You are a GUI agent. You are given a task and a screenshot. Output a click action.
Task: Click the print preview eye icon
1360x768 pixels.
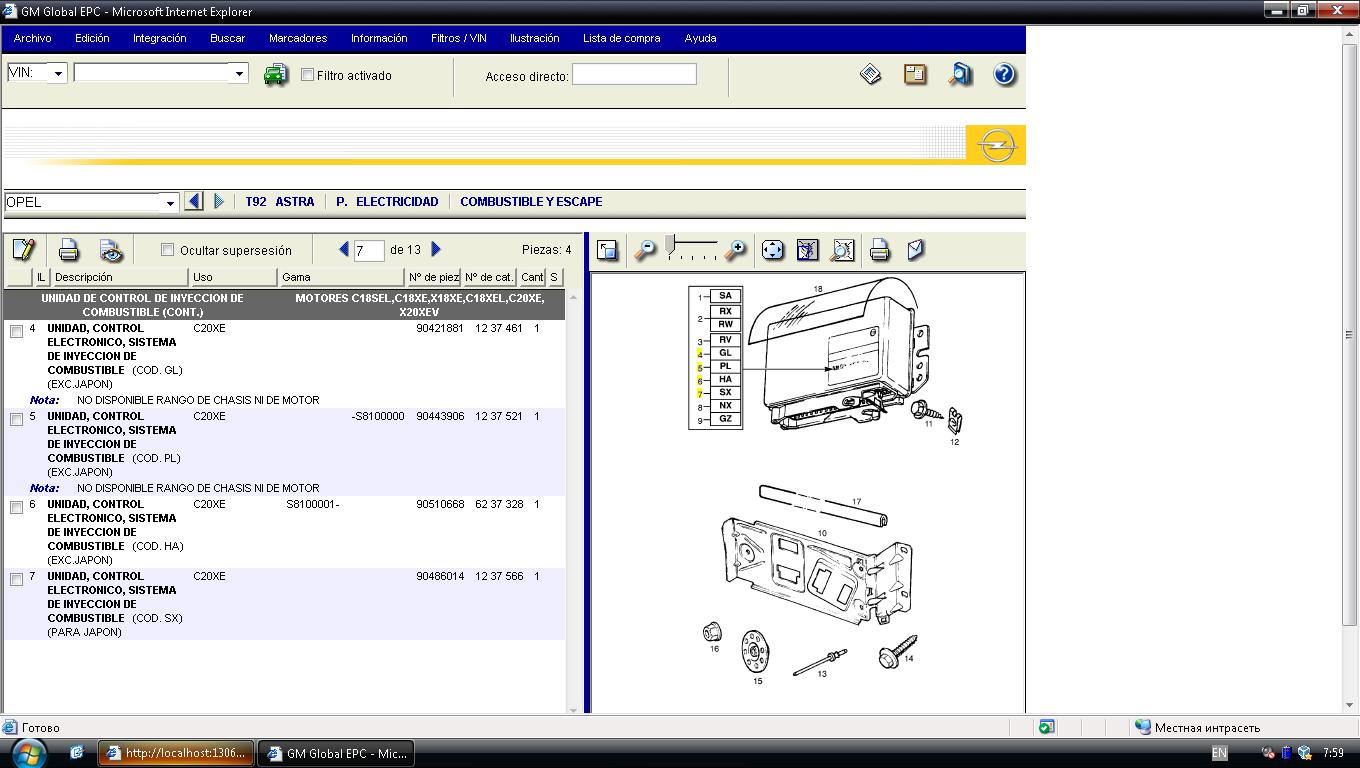(110, 249)
